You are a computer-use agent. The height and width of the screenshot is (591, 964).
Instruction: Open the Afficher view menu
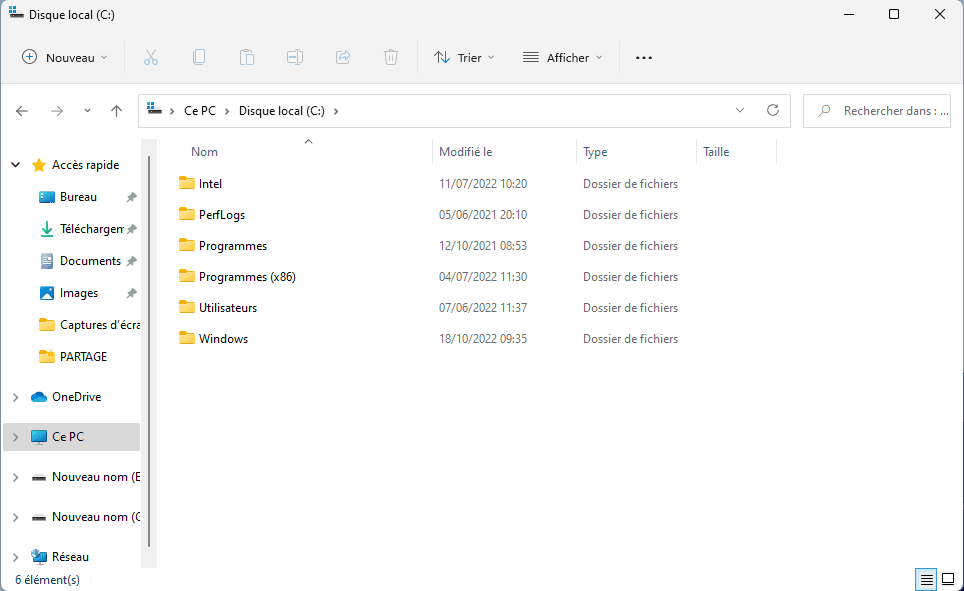point(563,58)
